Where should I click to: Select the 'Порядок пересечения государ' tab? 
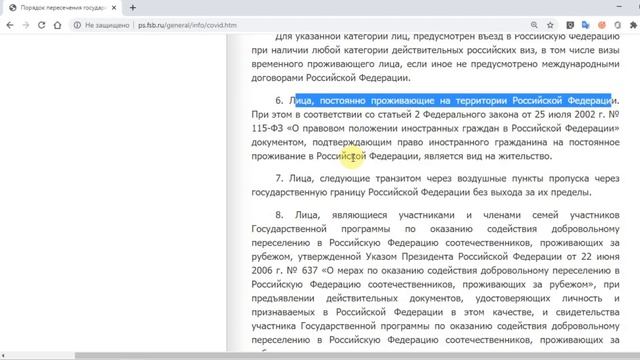[63, 7]
